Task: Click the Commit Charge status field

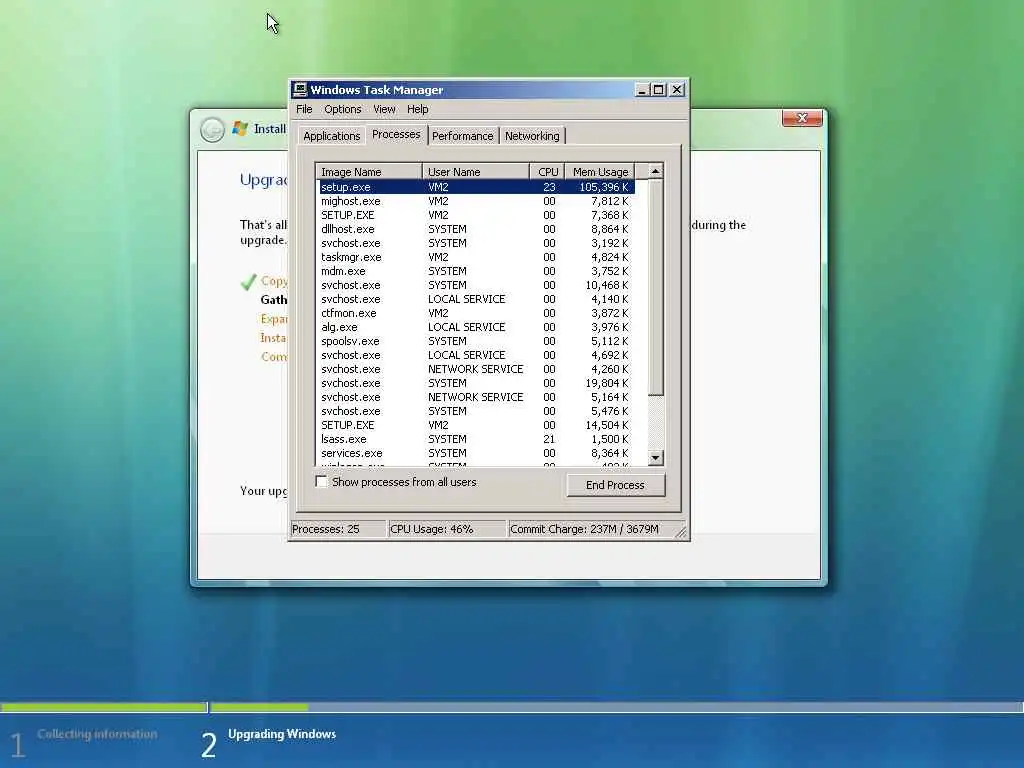Action: pos(590,529)
